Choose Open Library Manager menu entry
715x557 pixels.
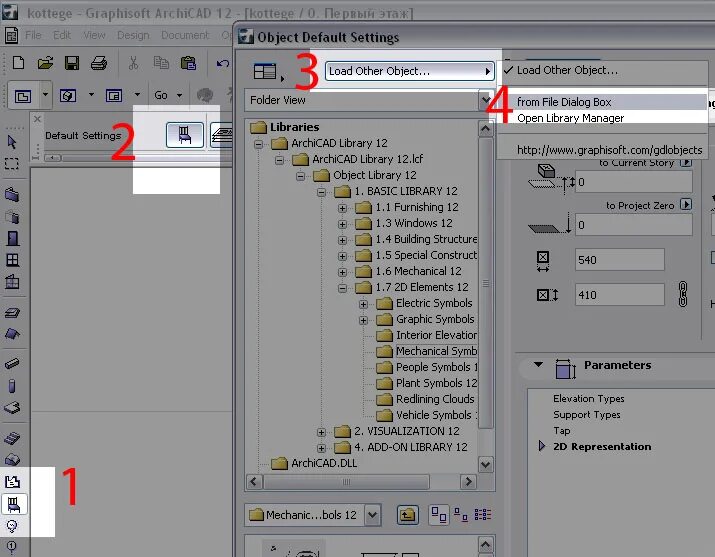(602, 118)
